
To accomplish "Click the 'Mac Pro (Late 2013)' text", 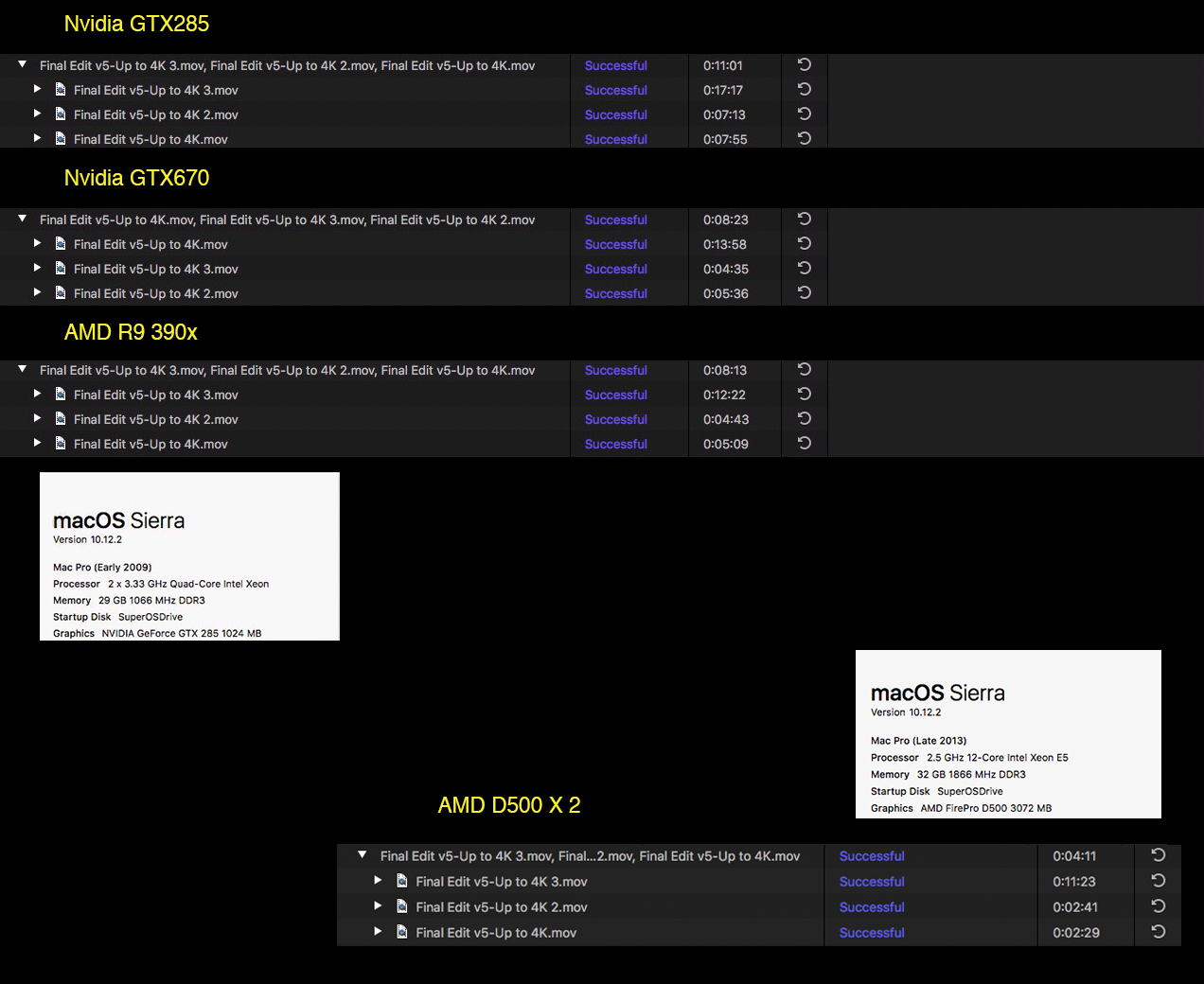I will click(x=919, y=741).
